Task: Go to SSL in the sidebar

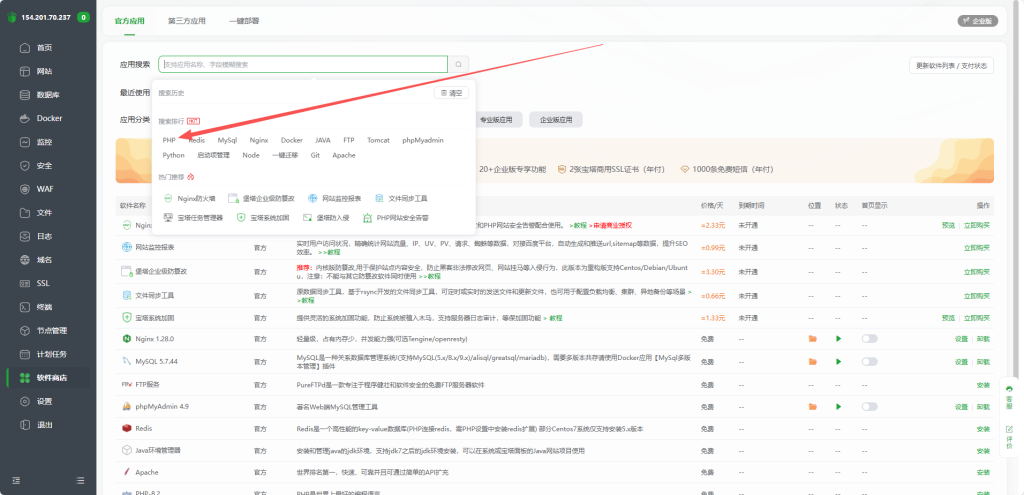Action: click(x=43, y=283)
